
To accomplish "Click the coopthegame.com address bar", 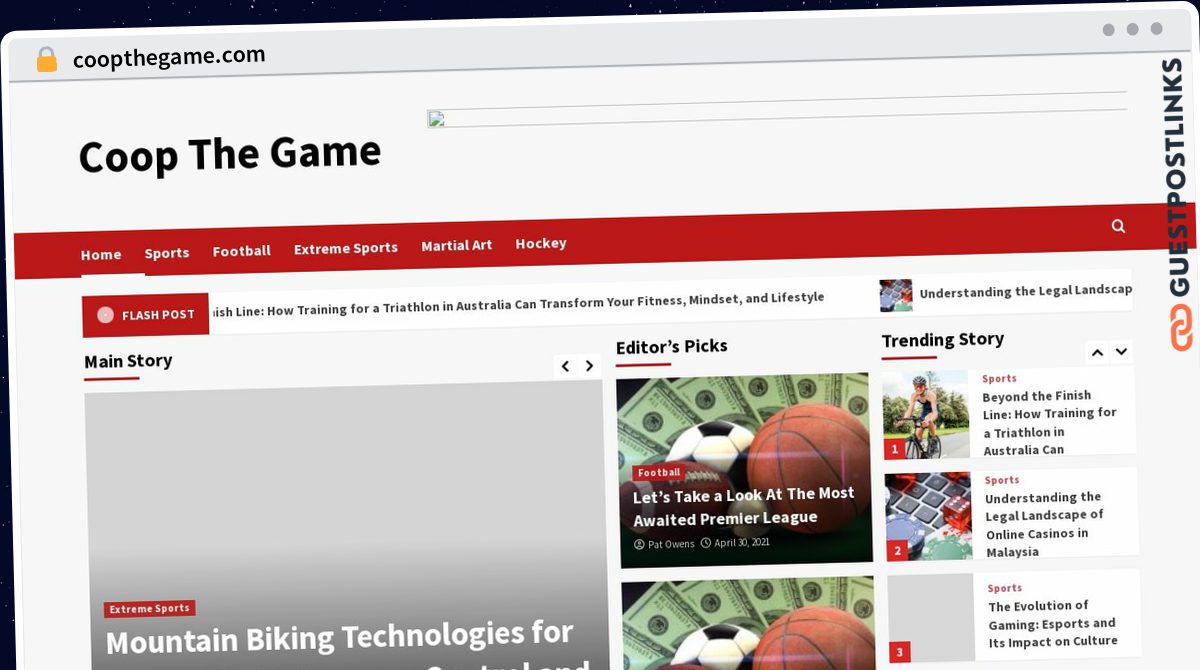I will point(169,57).
